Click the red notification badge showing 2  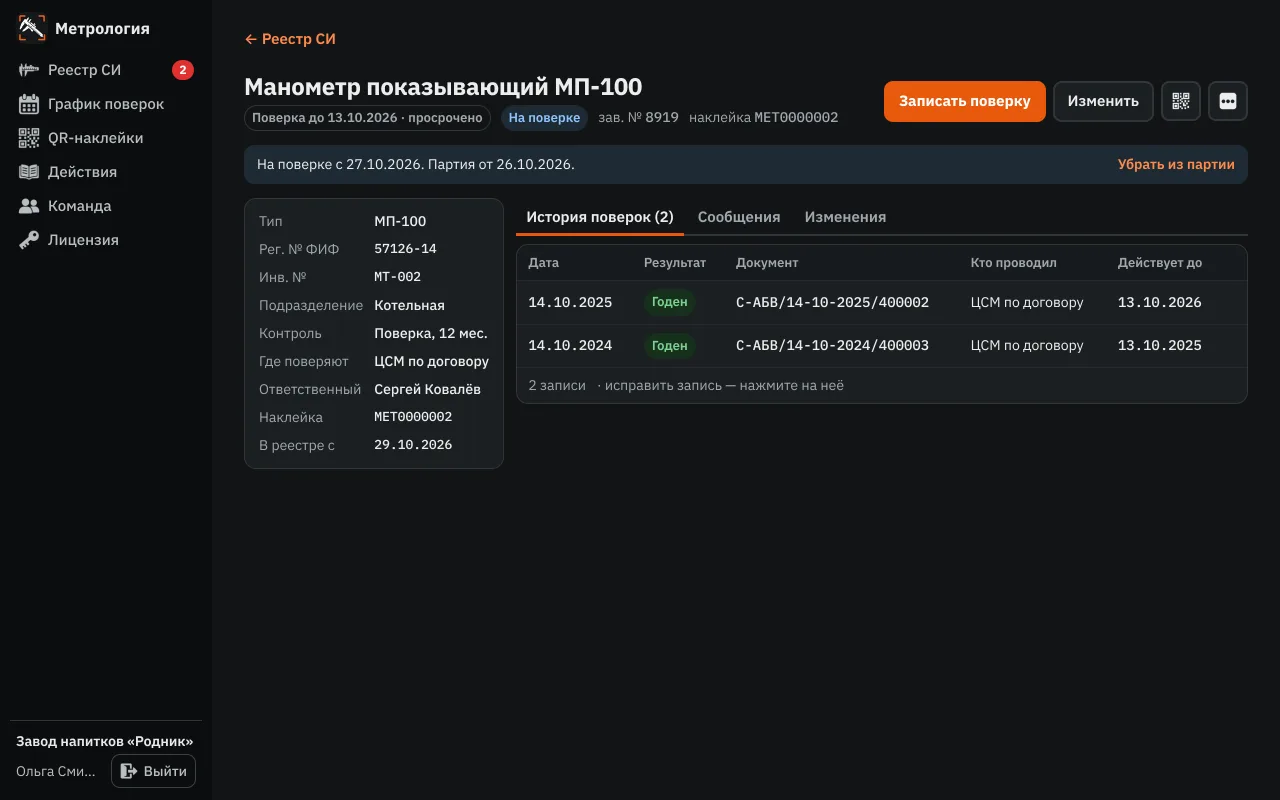(182, 70)
